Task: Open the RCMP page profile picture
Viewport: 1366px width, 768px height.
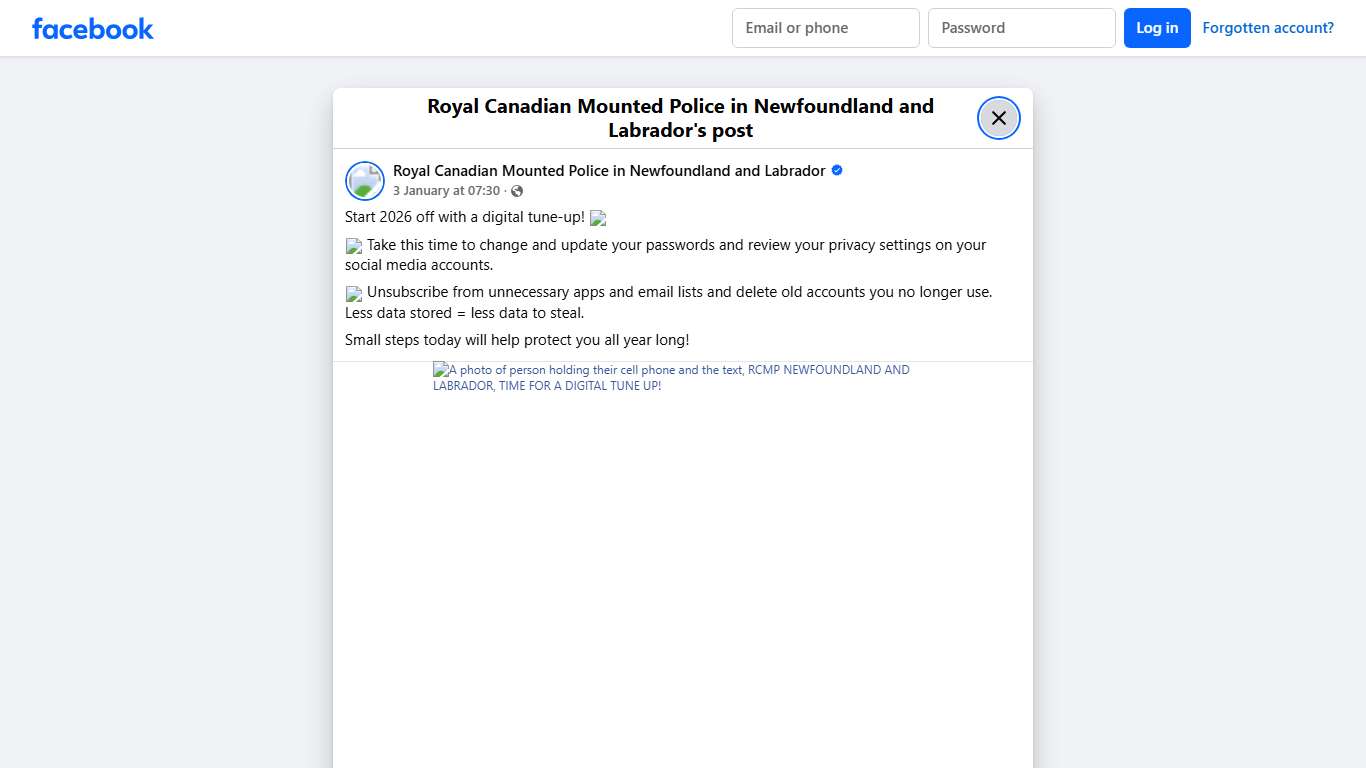Action: click(365, 181)
